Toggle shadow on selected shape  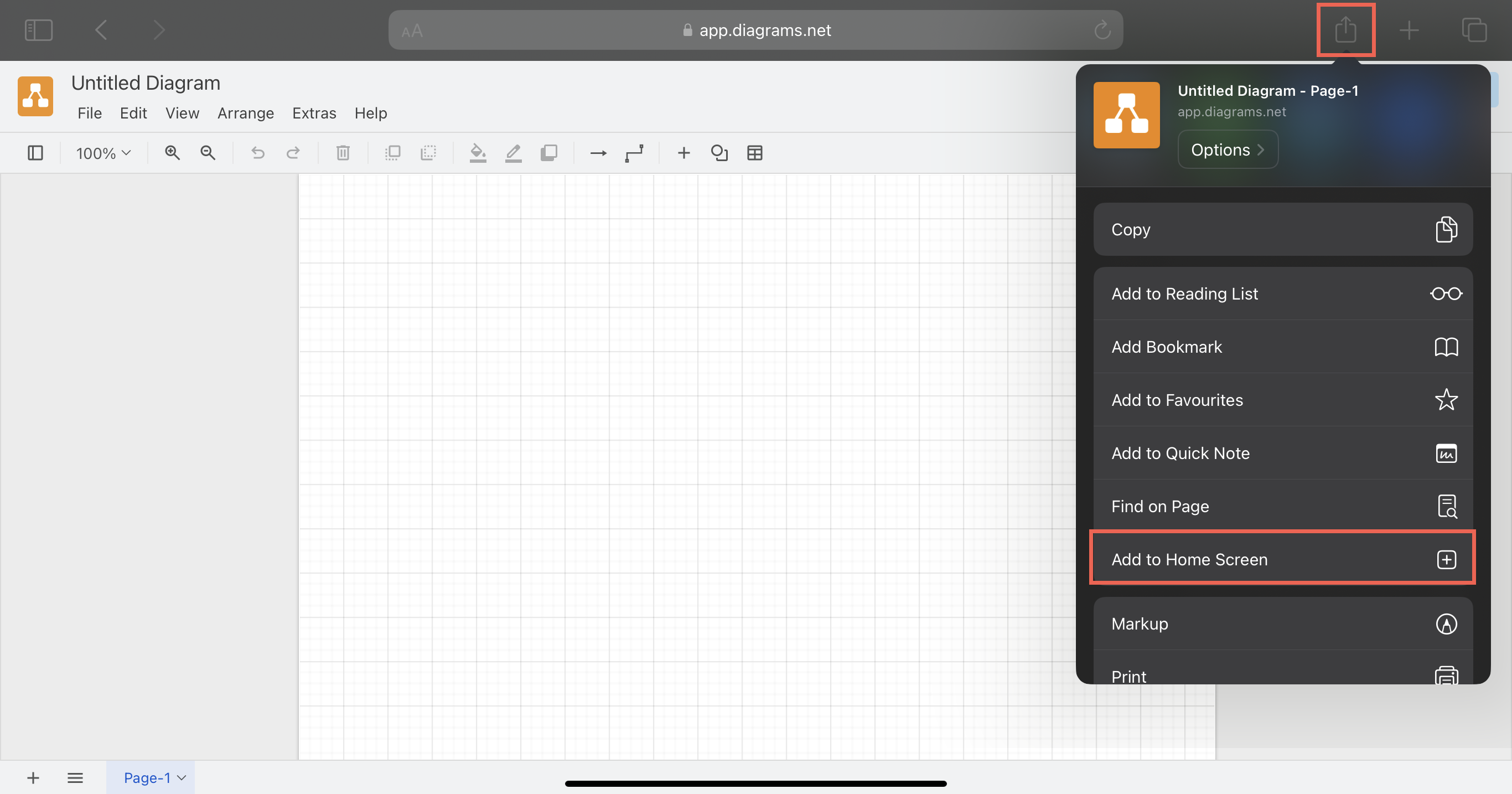549,153
